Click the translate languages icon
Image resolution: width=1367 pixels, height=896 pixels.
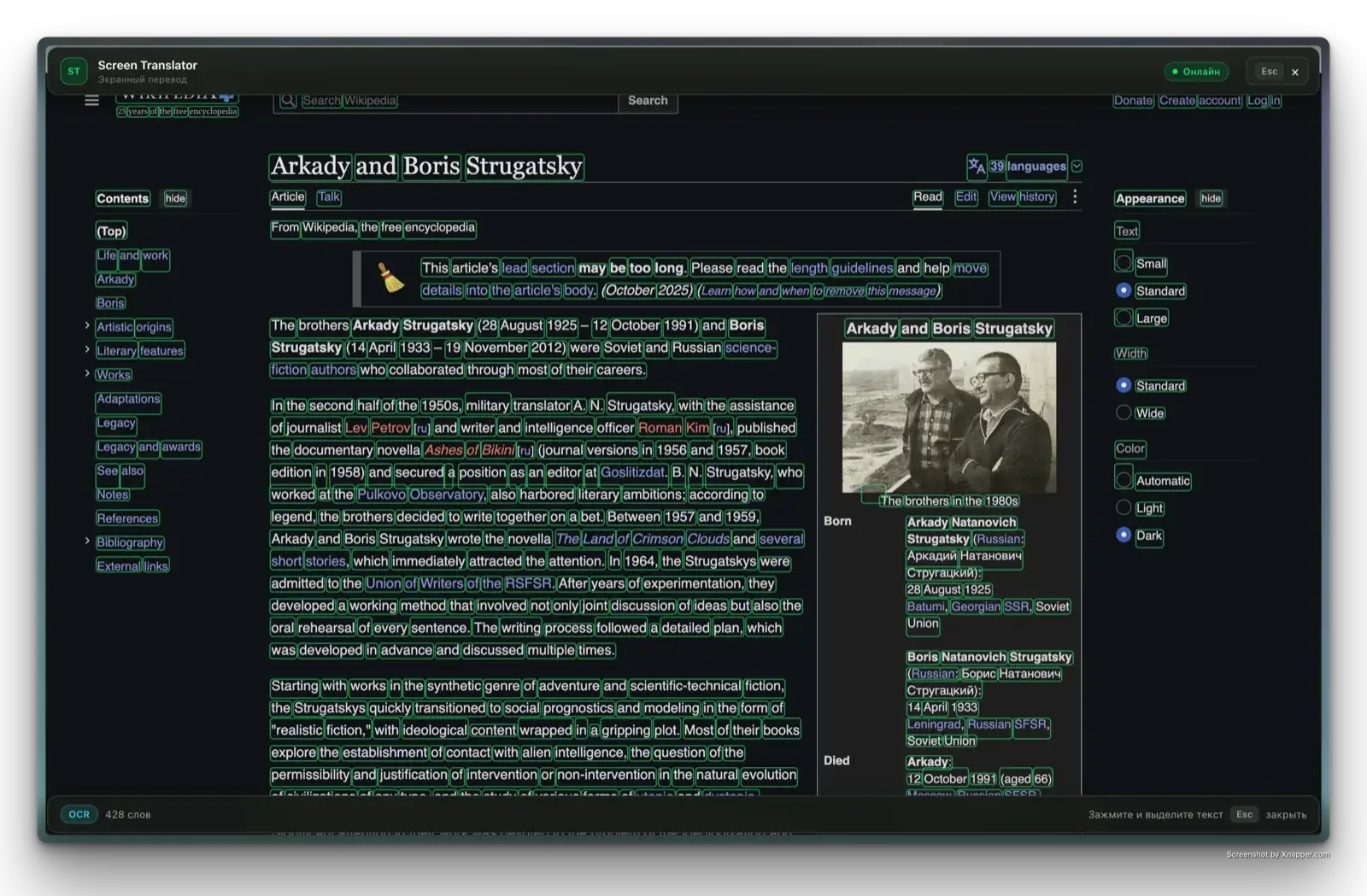(x=976, y=166)
